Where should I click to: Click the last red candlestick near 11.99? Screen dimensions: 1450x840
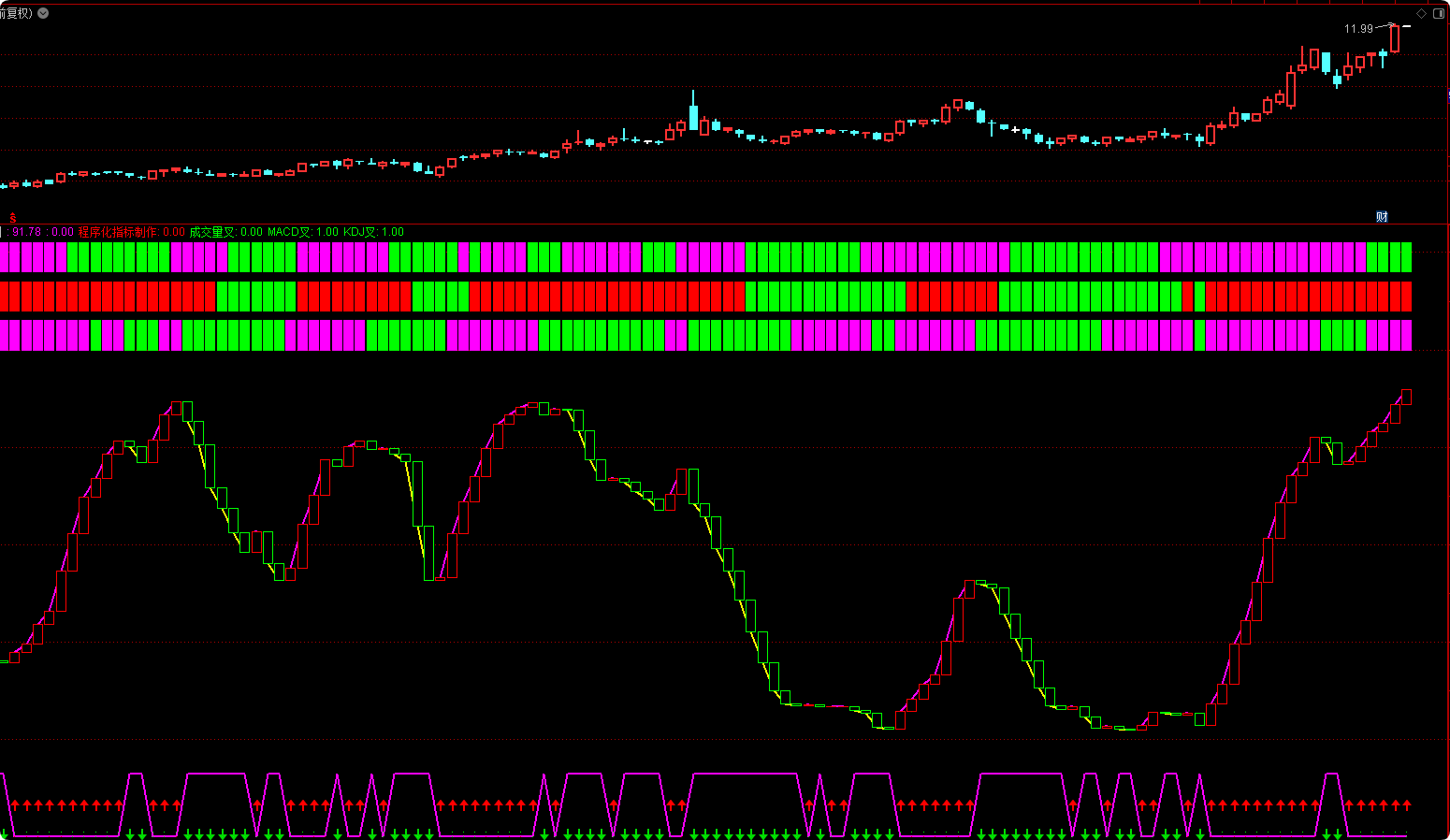(x=1395, y=38)
